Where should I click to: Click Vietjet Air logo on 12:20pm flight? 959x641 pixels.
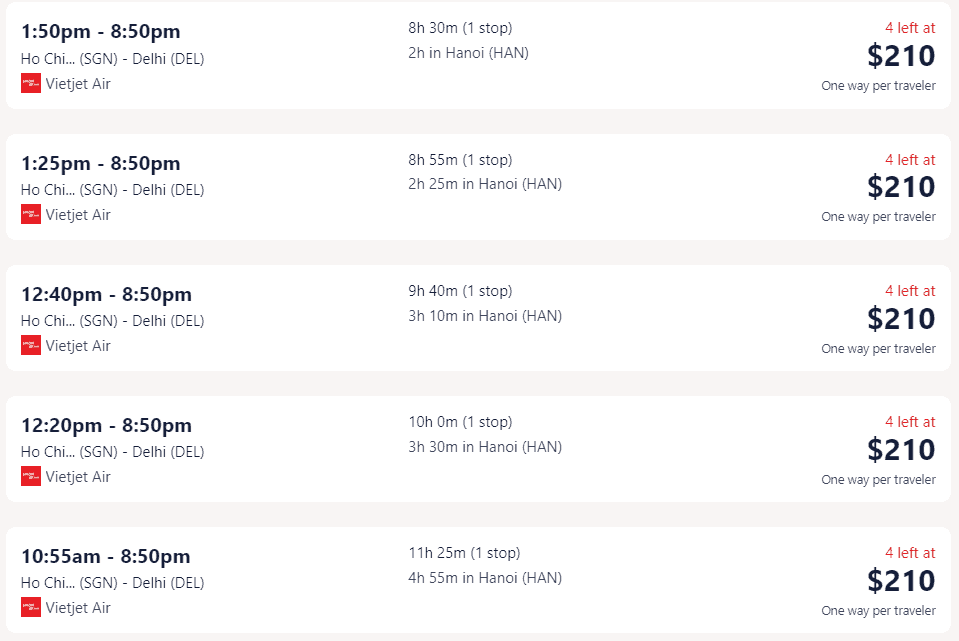[31, 476]
